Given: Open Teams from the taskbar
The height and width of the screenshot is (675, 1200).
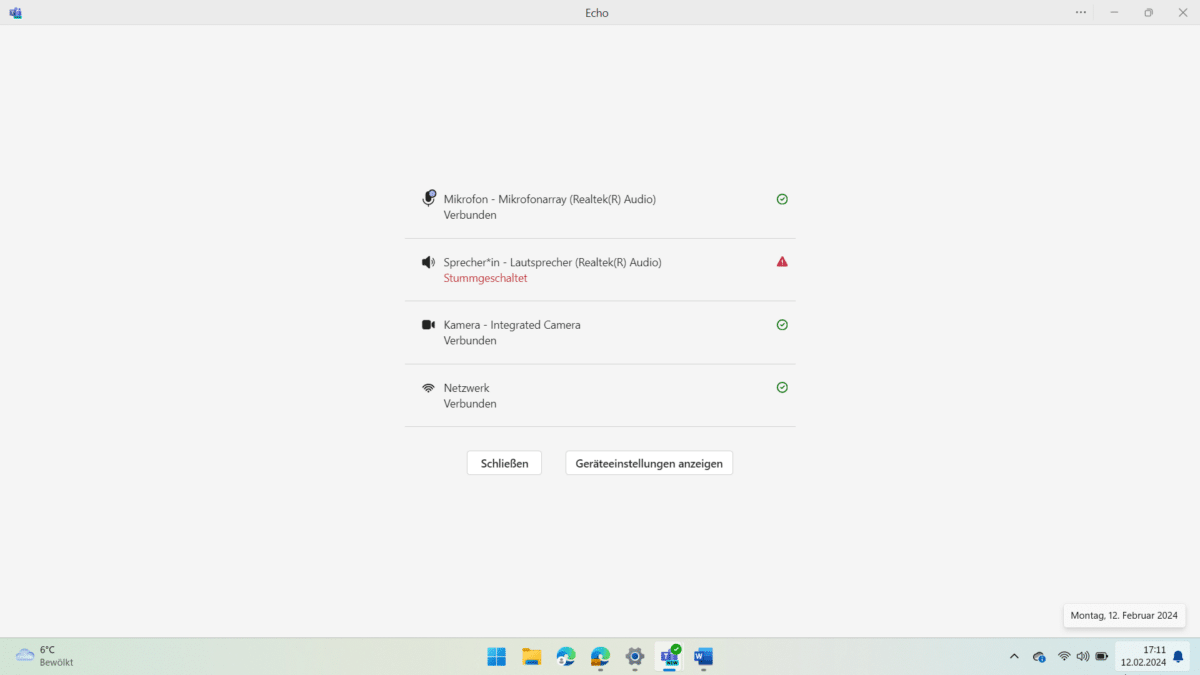Looking at the screenshot, I should (x=669, y=657).
